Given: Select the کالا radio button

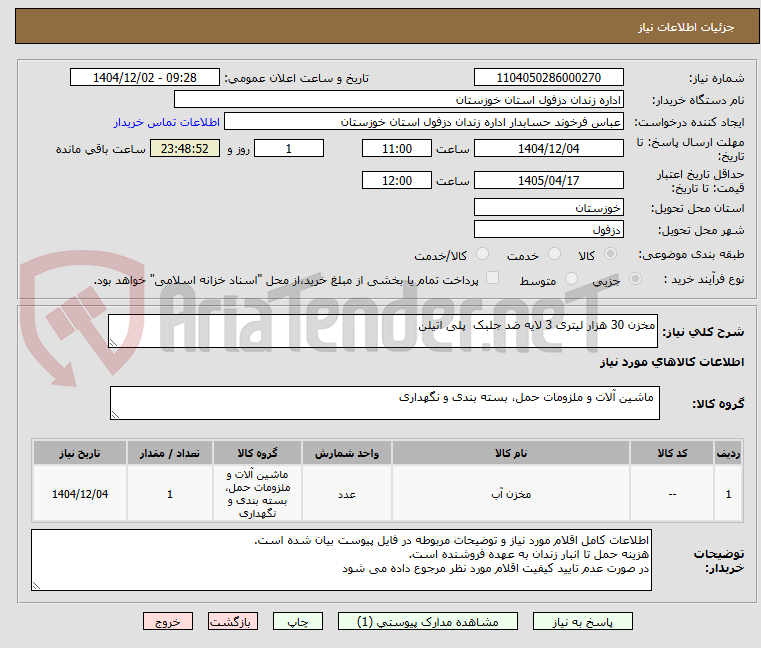Looking at the screenshot, I should point(610,254).
